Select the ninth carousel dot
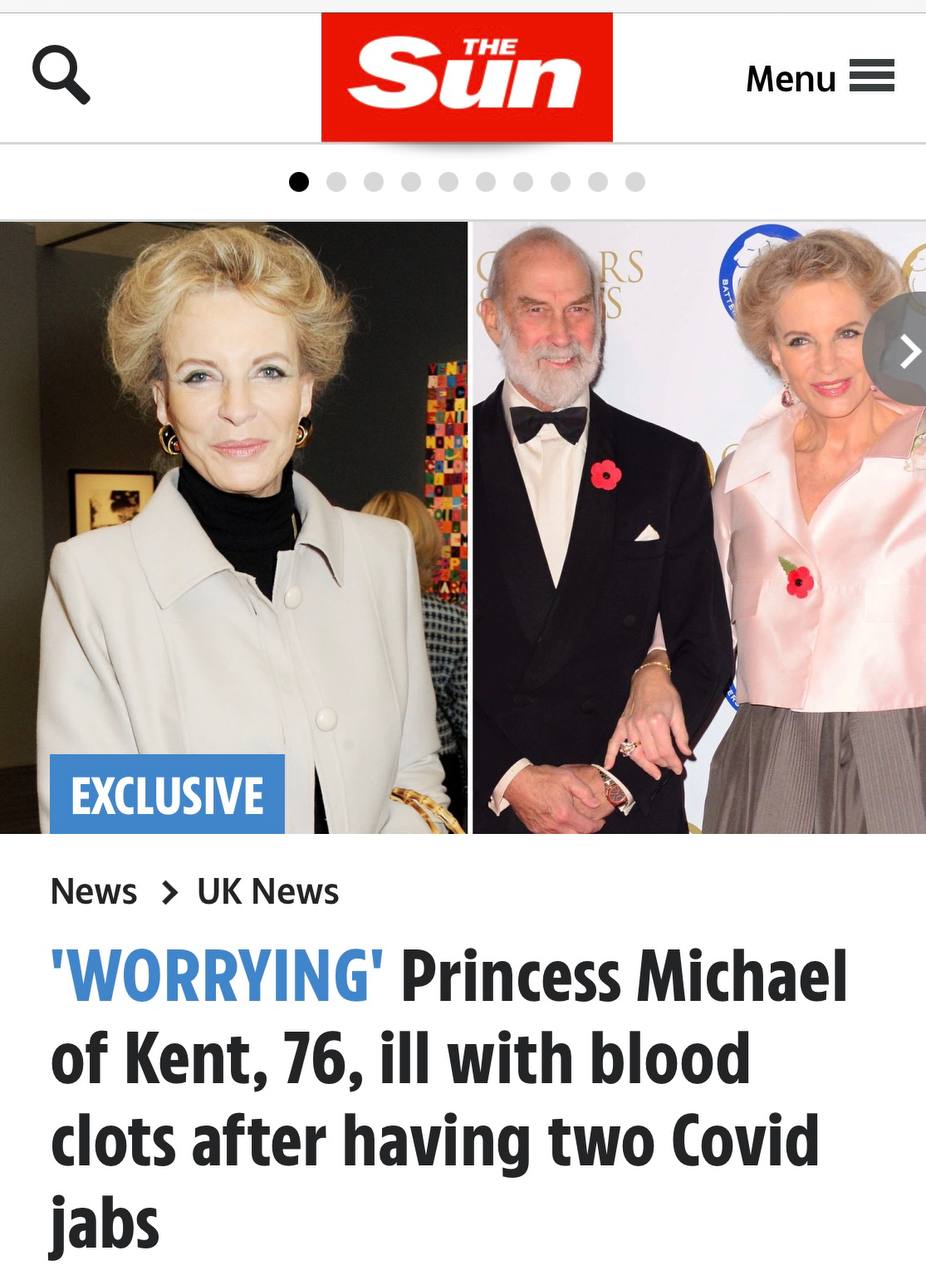This screenshot has height=1280, width=926. pyautogui.click(x=598, y=181)
